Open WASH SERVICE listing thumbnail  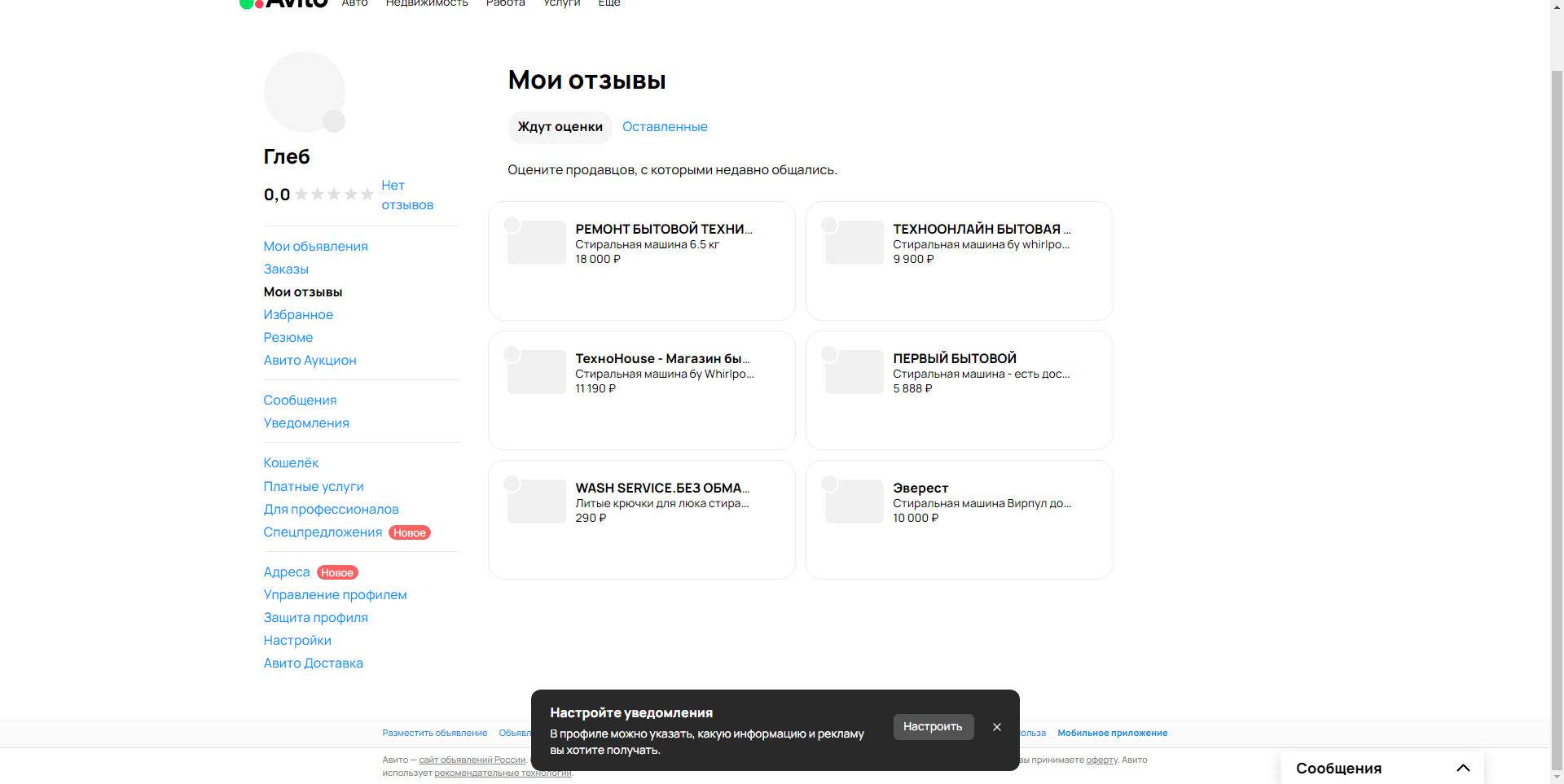click(536, 501)
